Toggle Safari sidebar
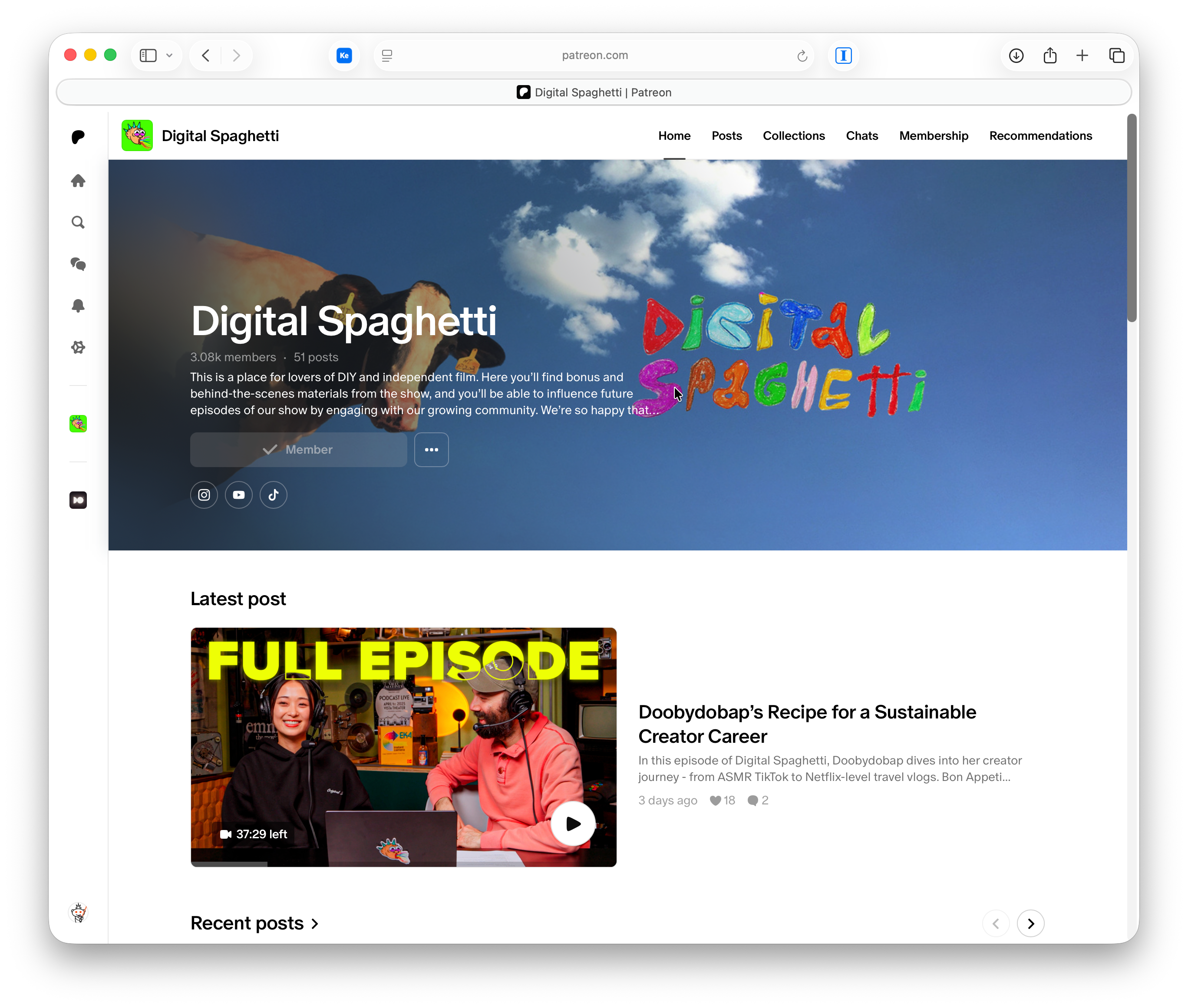Image resolution: width=1188 pixels, height=1008 pixels. [x=148, y=56]
